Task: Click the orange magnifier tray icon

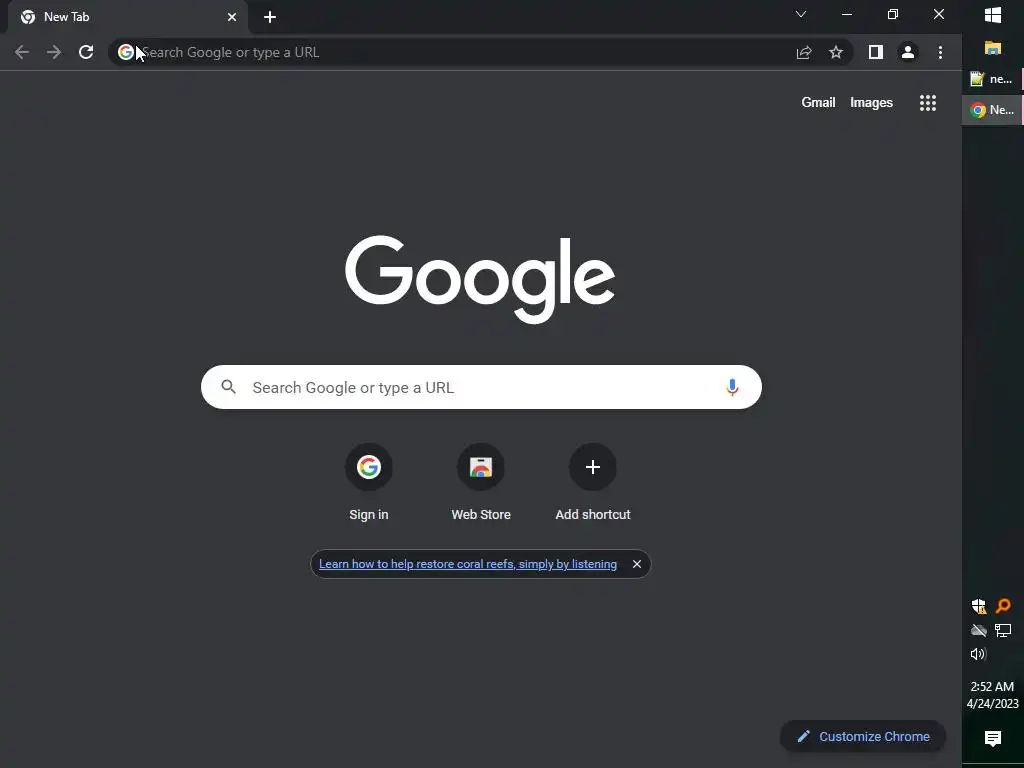Action: point(1003,606)
